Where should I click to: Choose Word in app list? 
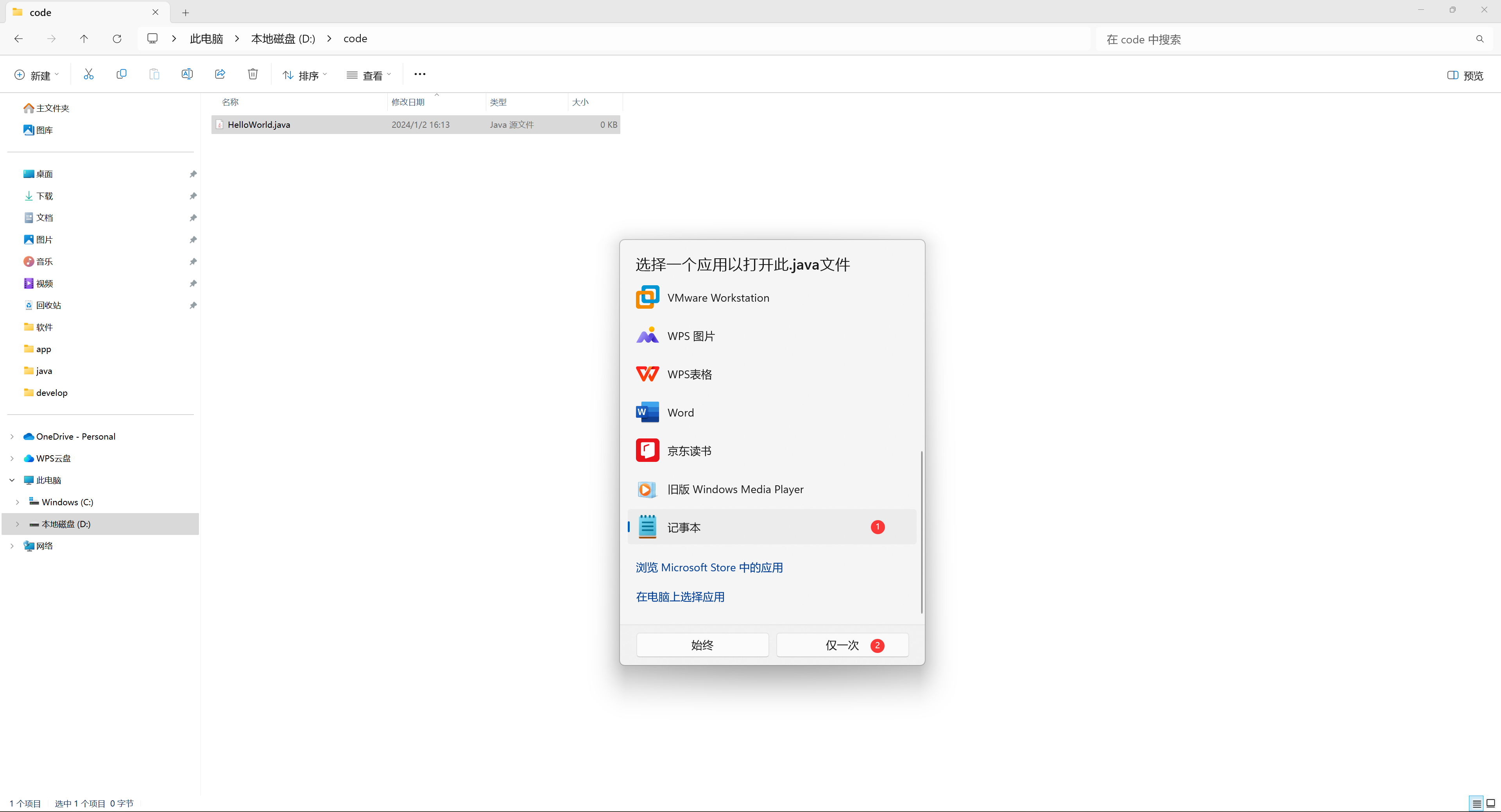click(772, 412)
